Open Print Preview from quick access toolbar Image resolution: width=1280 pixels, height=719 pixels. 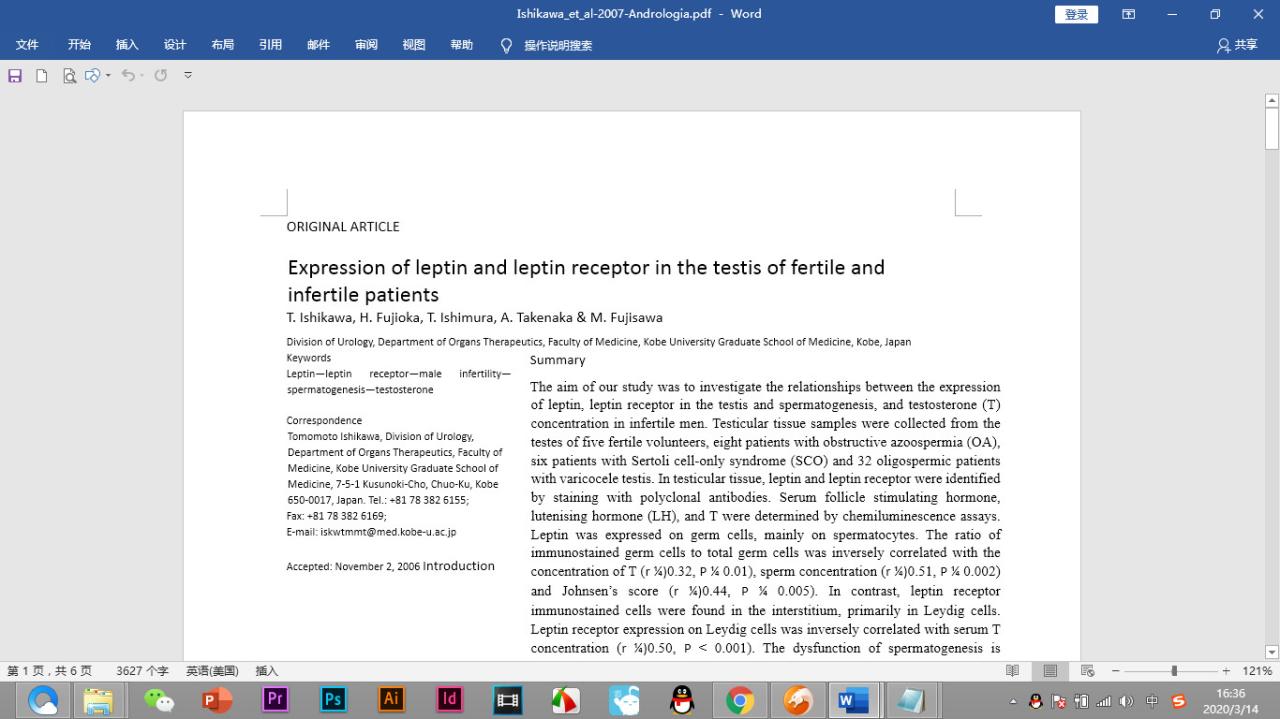69,76
